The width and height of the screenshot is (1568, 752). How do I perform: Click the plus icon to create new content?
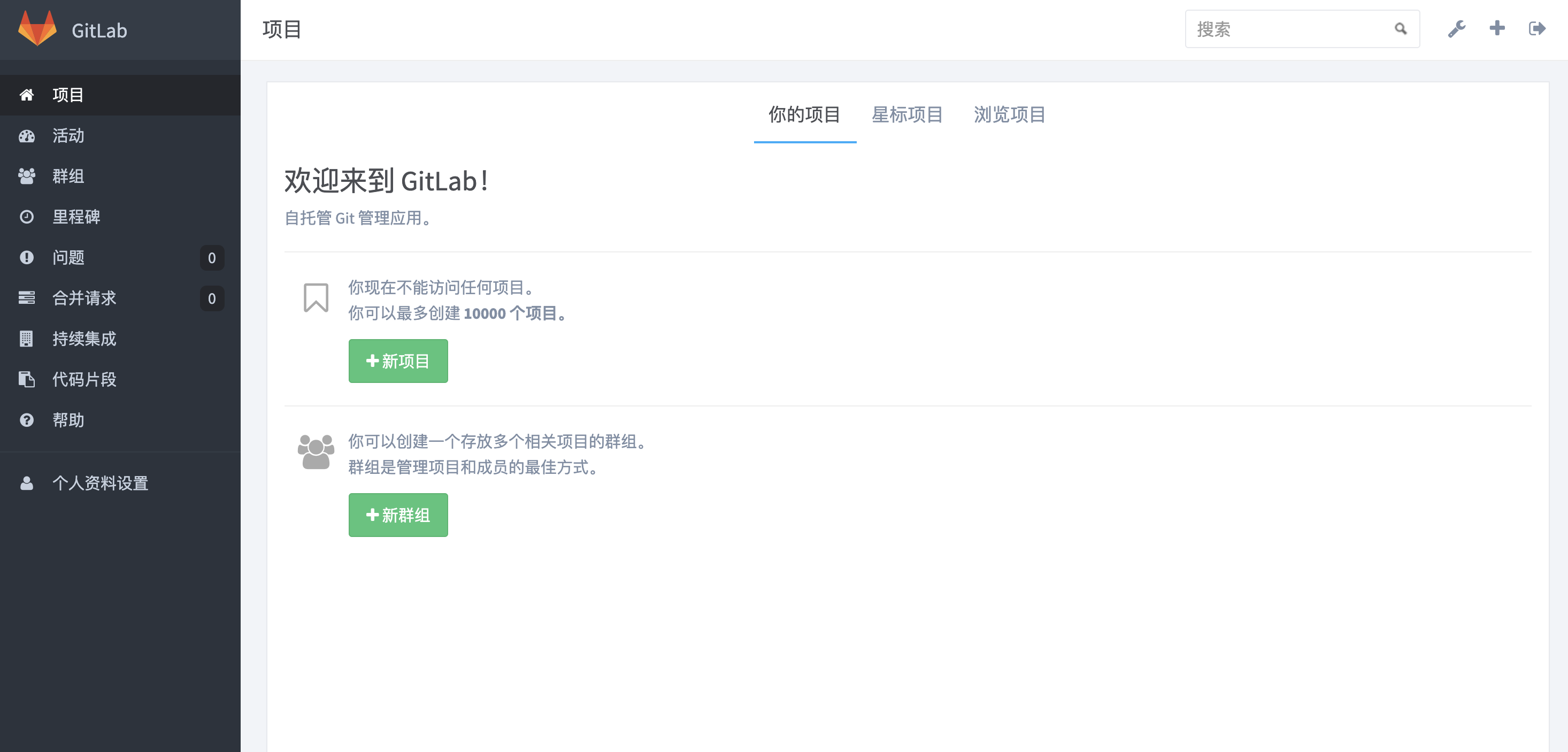point(1497,28)
